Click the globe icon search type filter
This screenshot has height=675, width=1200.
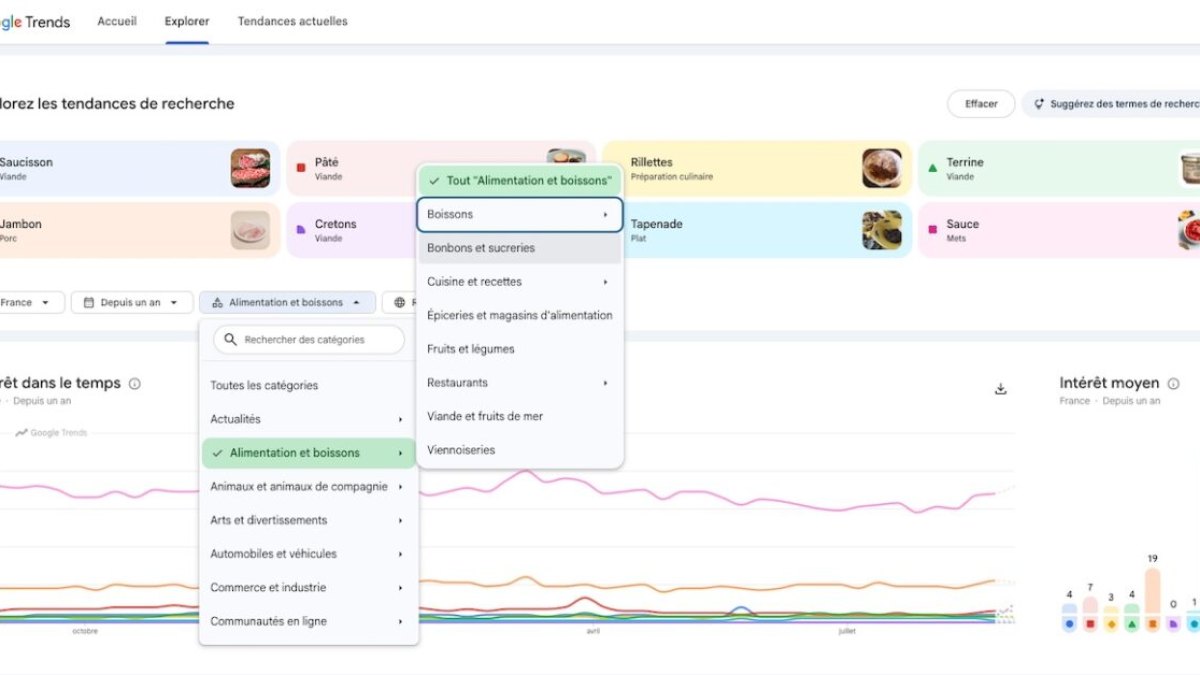point(400,302)
